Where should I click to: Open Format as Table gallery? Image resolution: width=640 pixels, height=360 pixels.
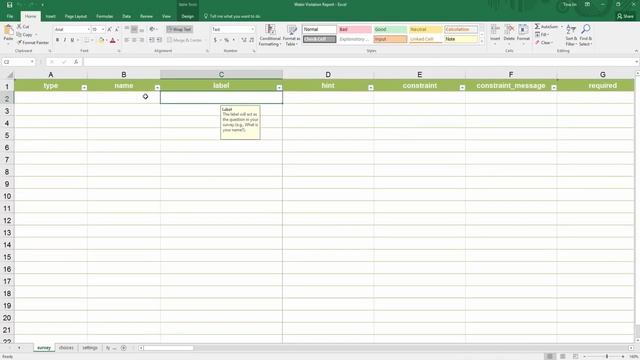pyautogui.click(x=291, y=35)
